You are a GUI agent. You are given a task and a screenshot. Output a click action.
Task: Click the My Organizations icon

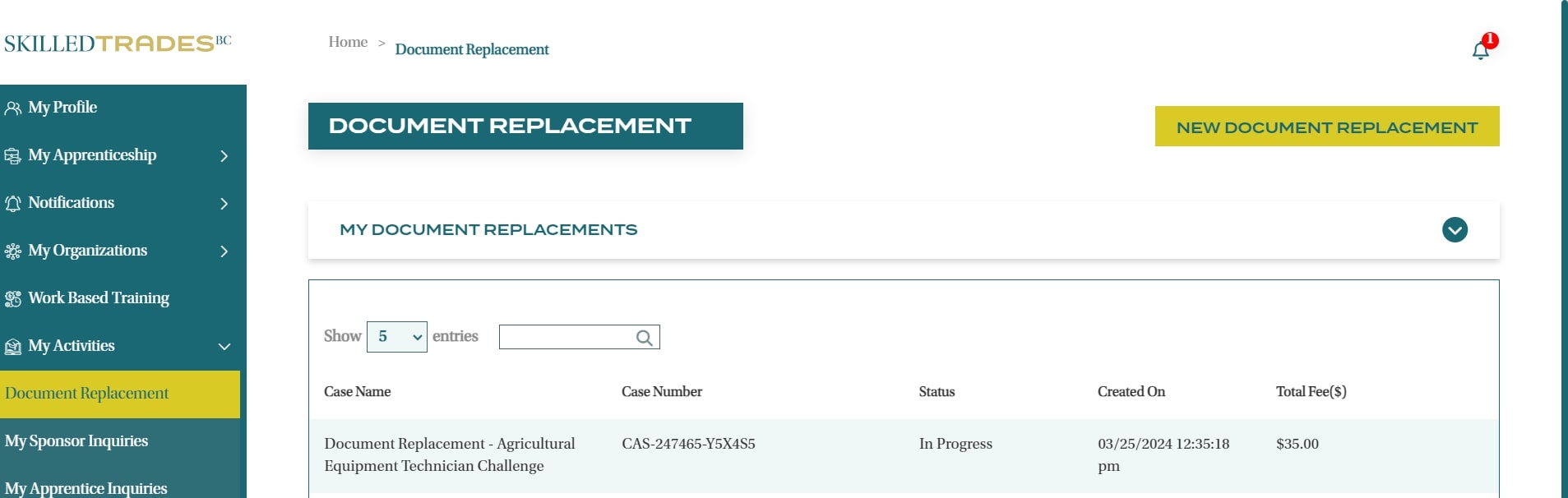pyautogui.click(x=13, y=251)
